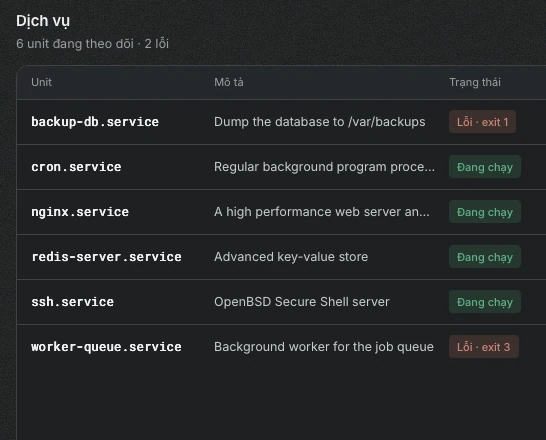Click the 'Trạng thái' column header
The width and height of the screenshot is (546, 440).
(x=475, y=82)
